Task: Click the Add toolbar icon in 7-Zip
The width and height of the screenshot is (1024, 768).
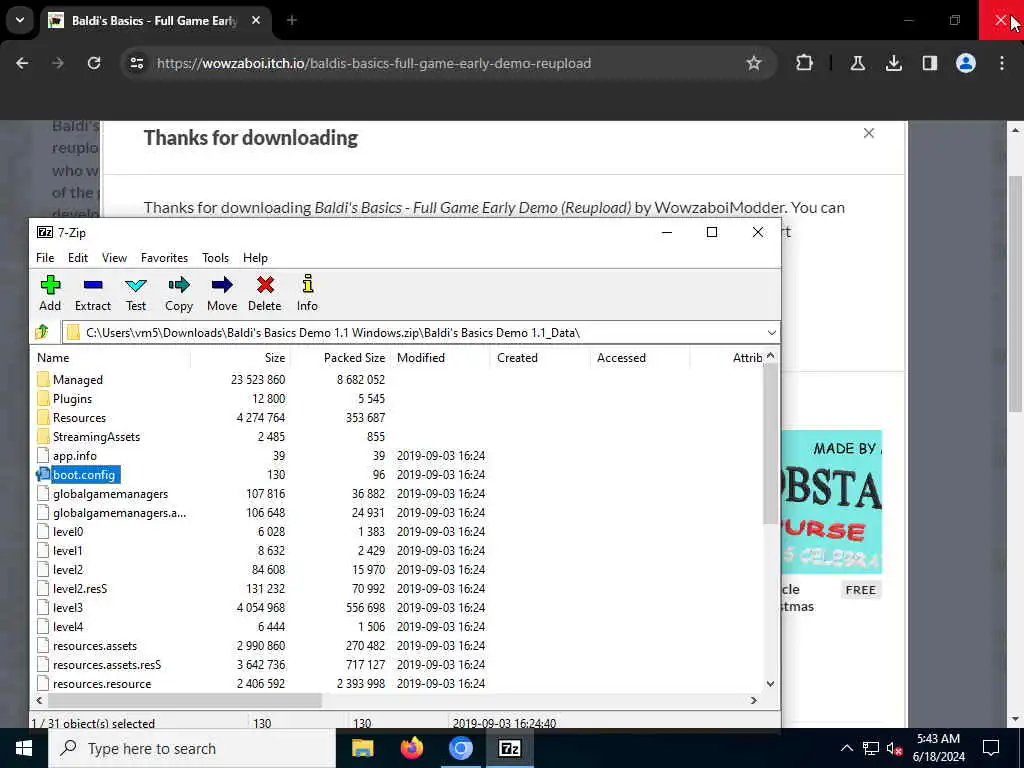Action: point(50,293)
